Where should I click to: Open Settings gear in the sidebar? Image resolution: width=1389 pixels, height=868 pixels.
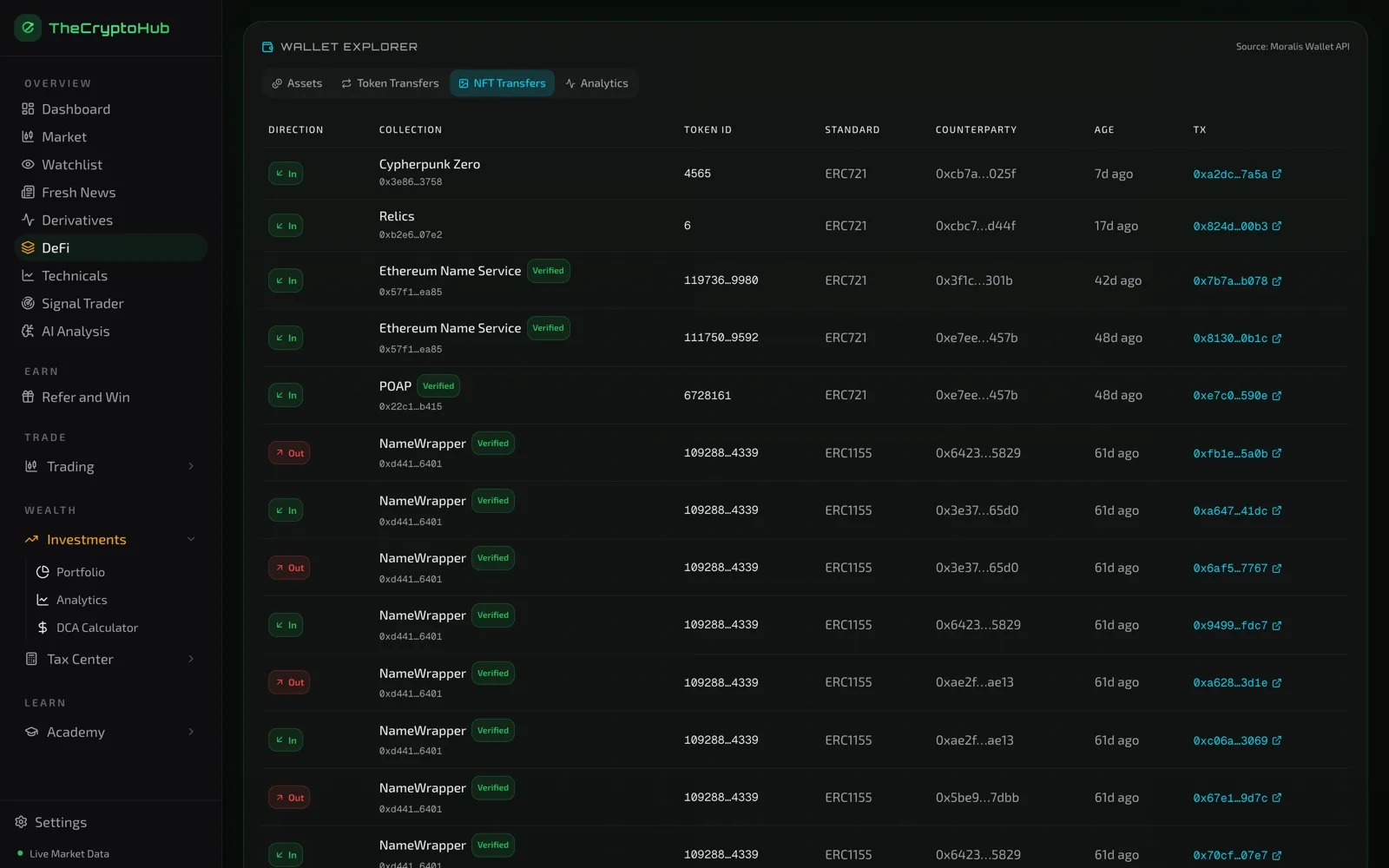[21, 822]
